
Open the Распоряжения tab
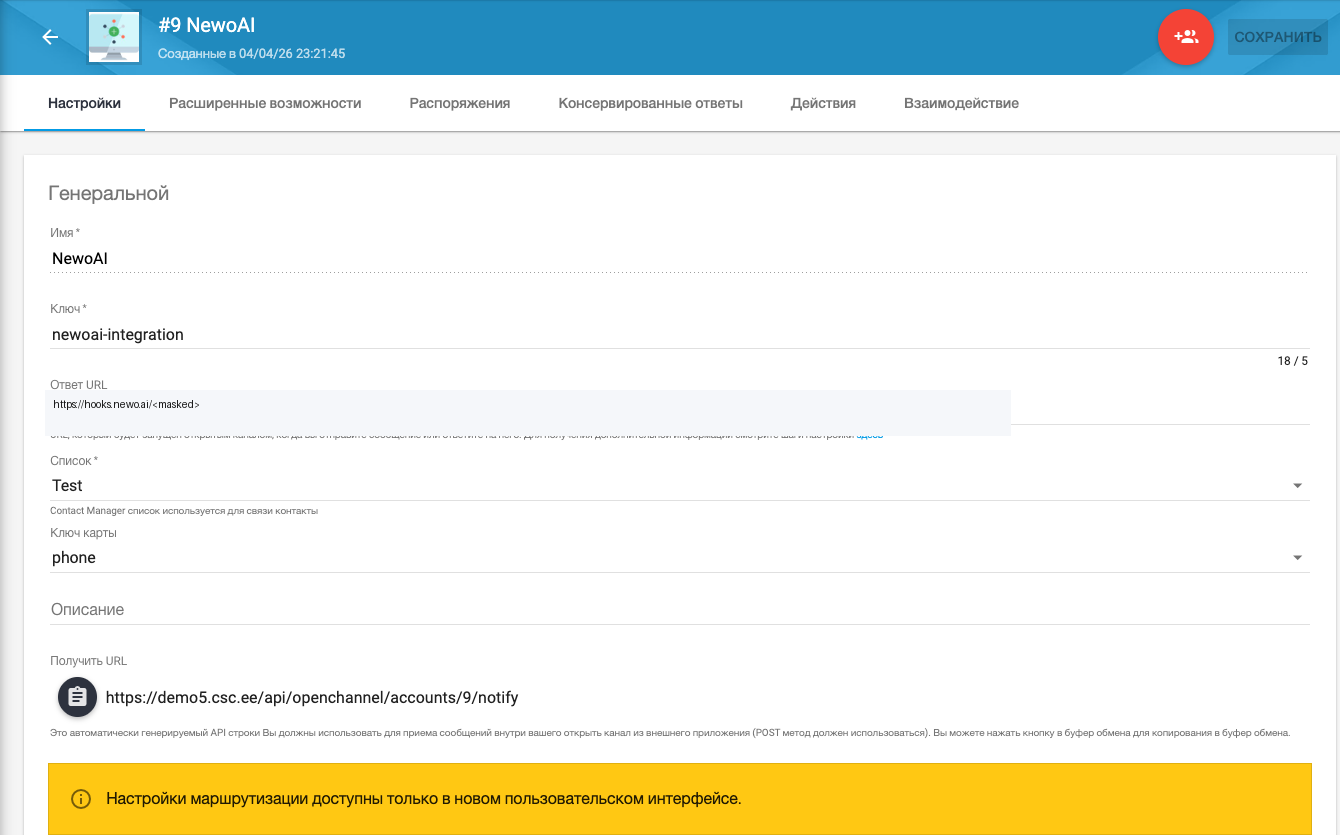[460, 103]
